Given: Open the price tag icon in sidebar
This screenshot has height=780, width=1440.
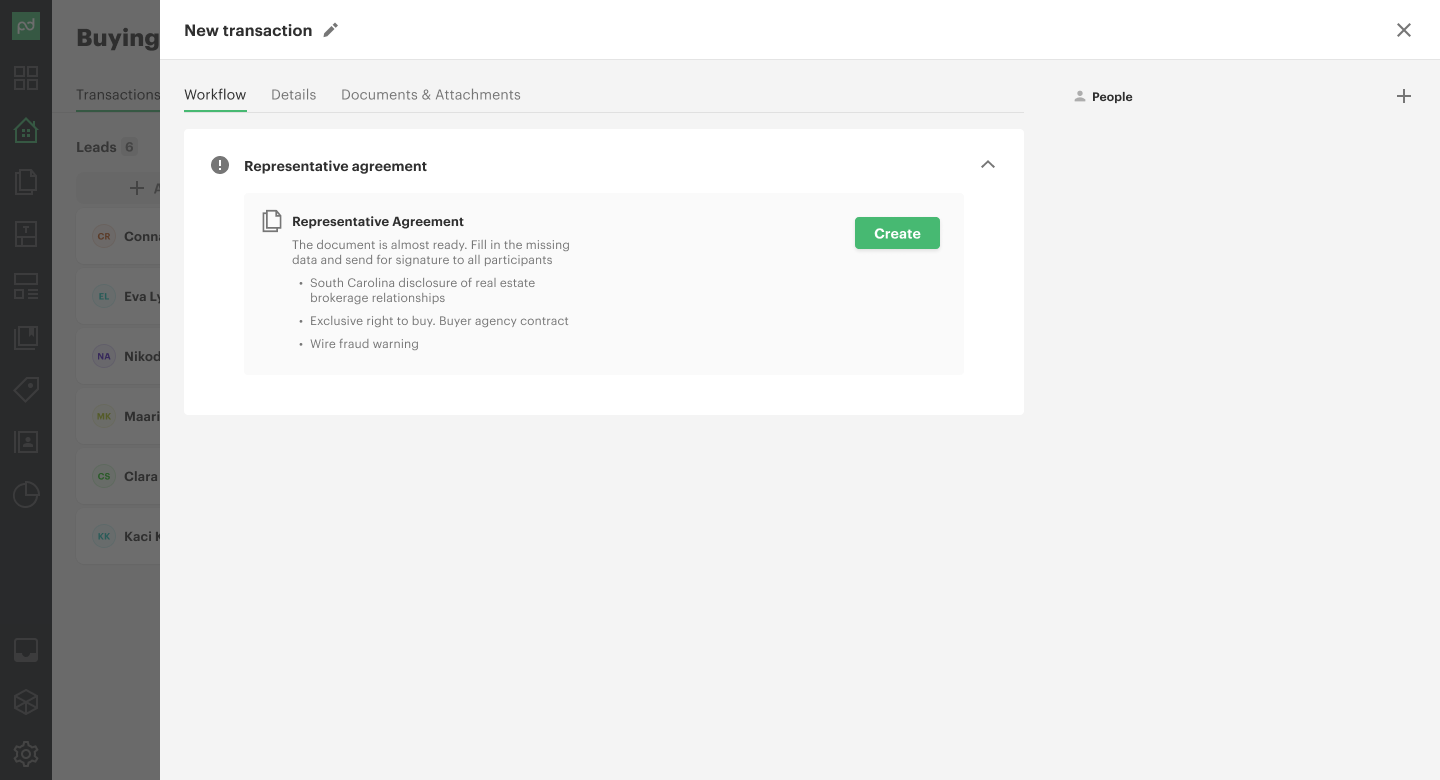Looking at the screenshot, I should (26, 390).
